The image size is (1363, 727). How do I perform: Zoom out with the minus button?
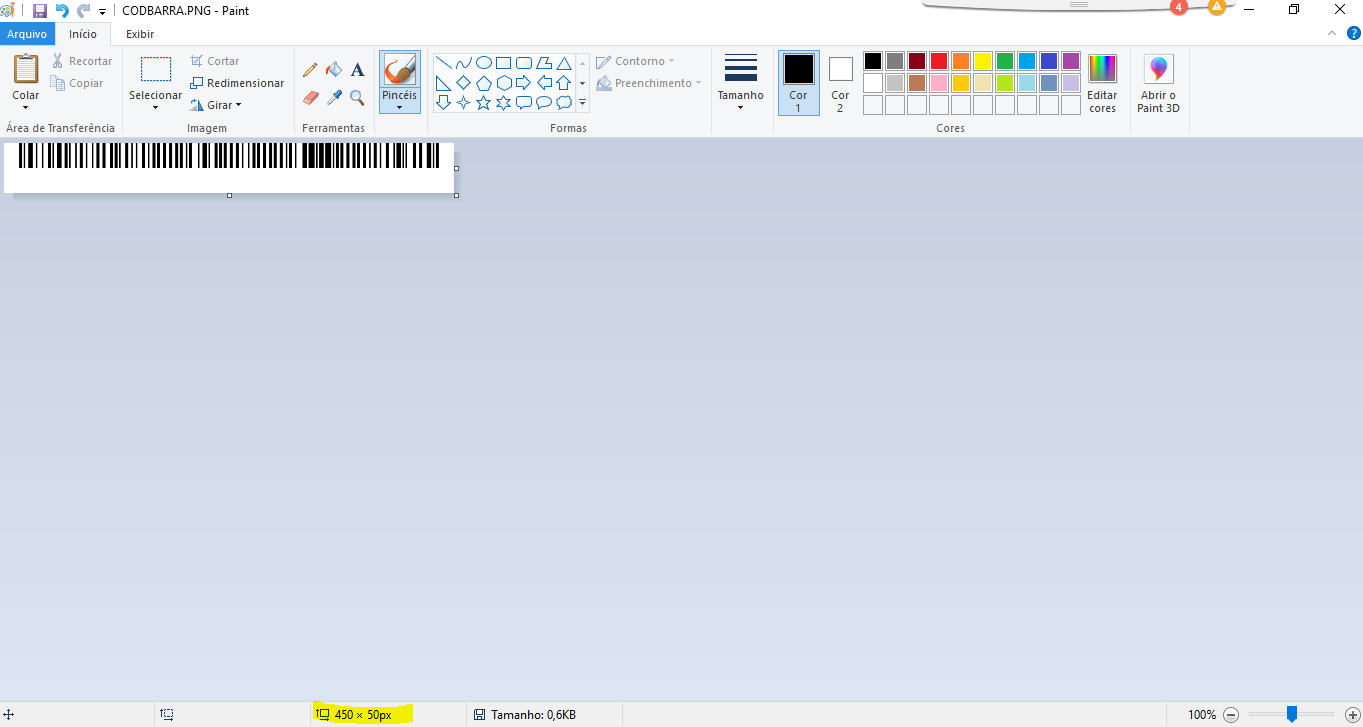click(1232, 715)
